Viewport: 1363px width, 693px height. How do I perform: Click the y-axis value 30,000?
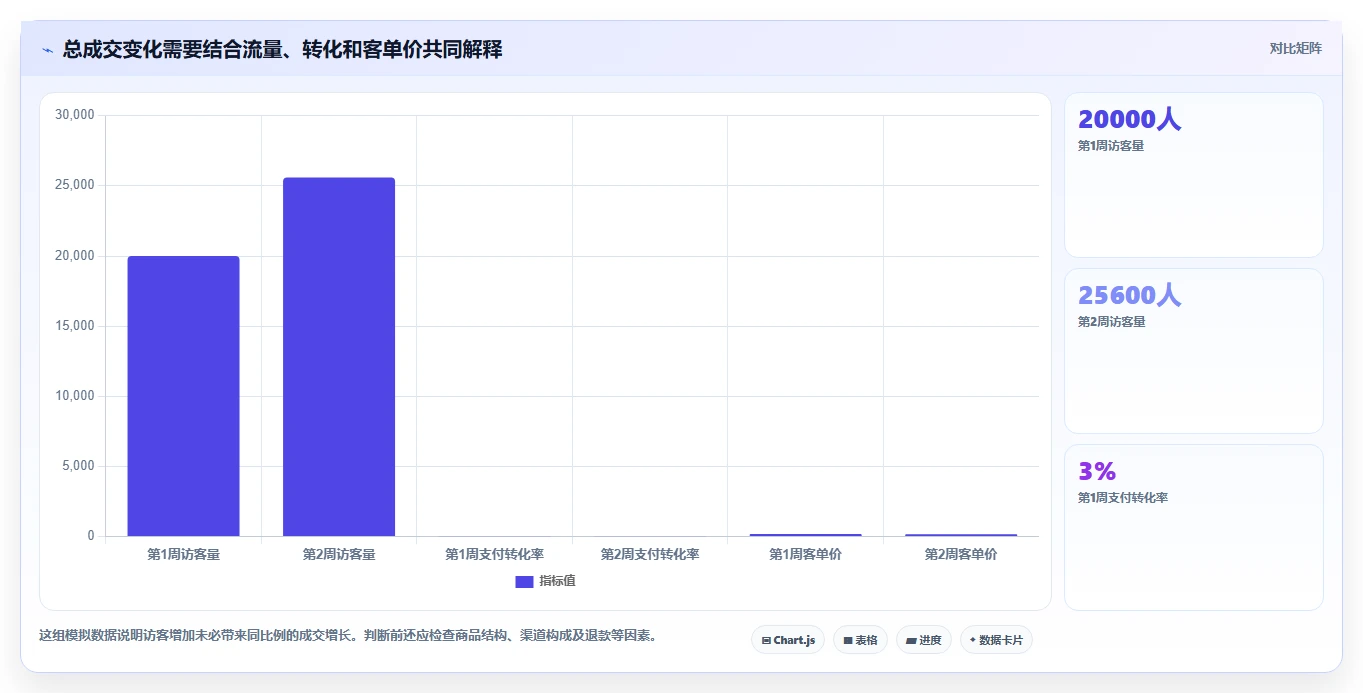pos(75,115)
